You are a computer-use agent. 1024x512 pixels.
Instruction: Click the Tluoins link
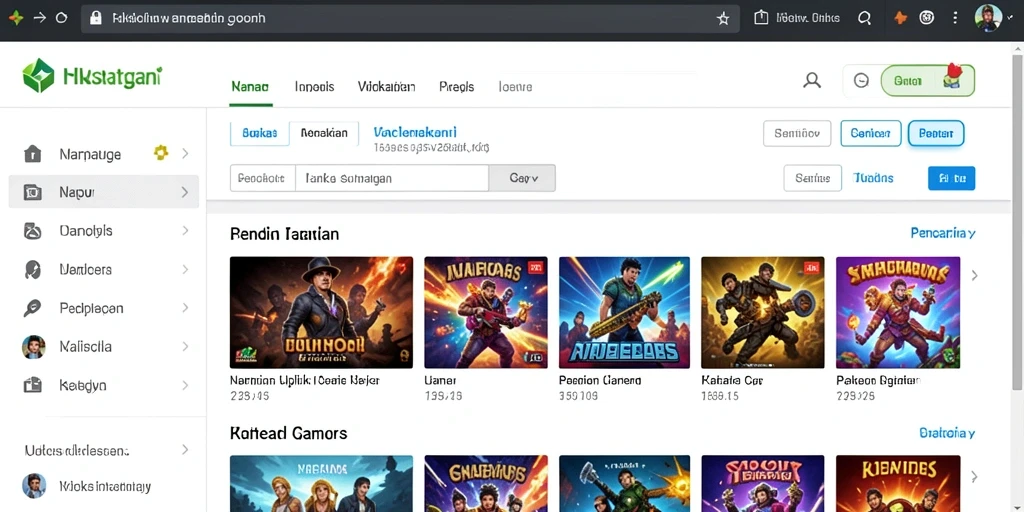point(873,178)
